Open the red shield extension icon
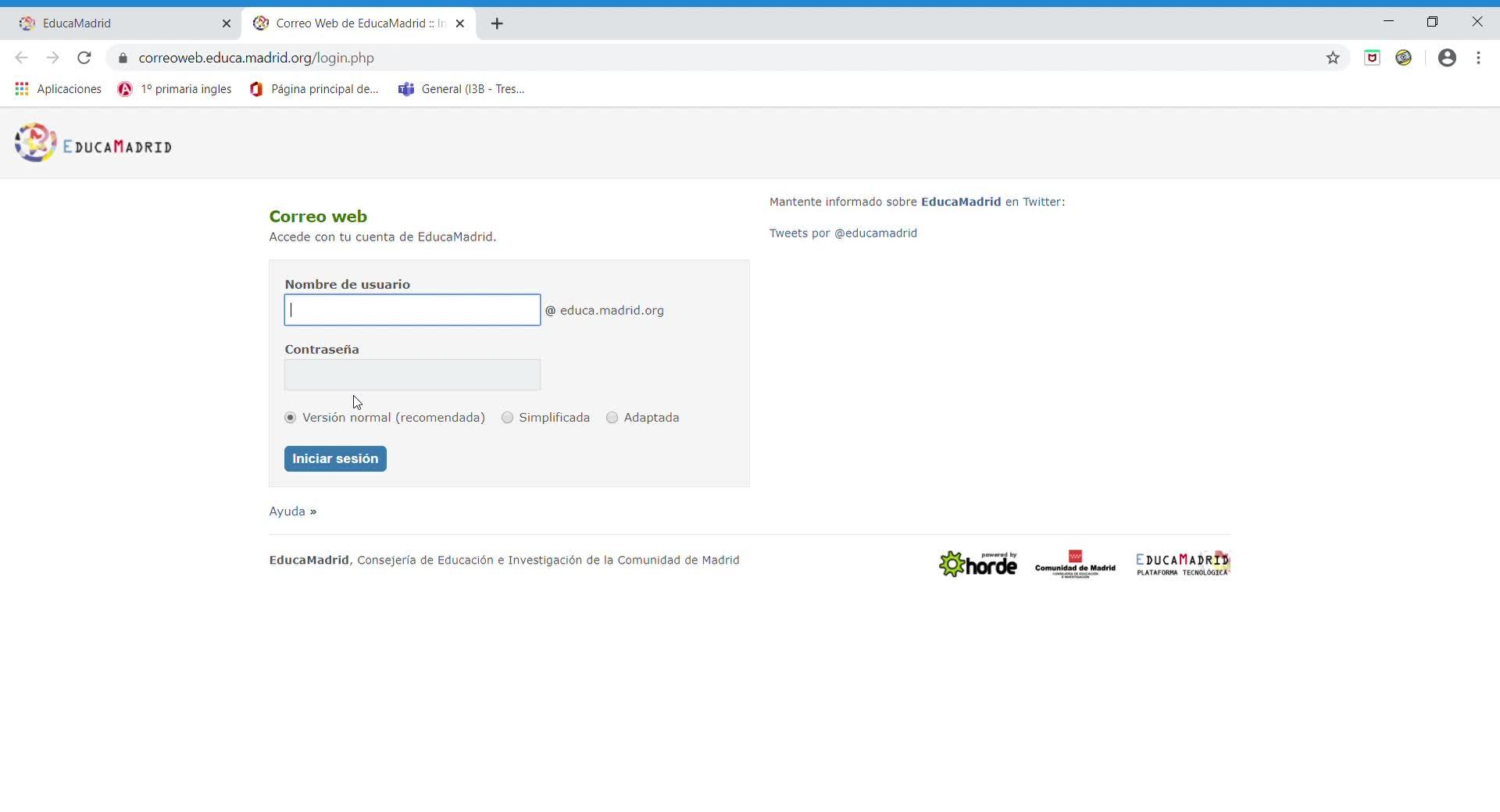The image size is (1500, 812). click(1372, 58)
